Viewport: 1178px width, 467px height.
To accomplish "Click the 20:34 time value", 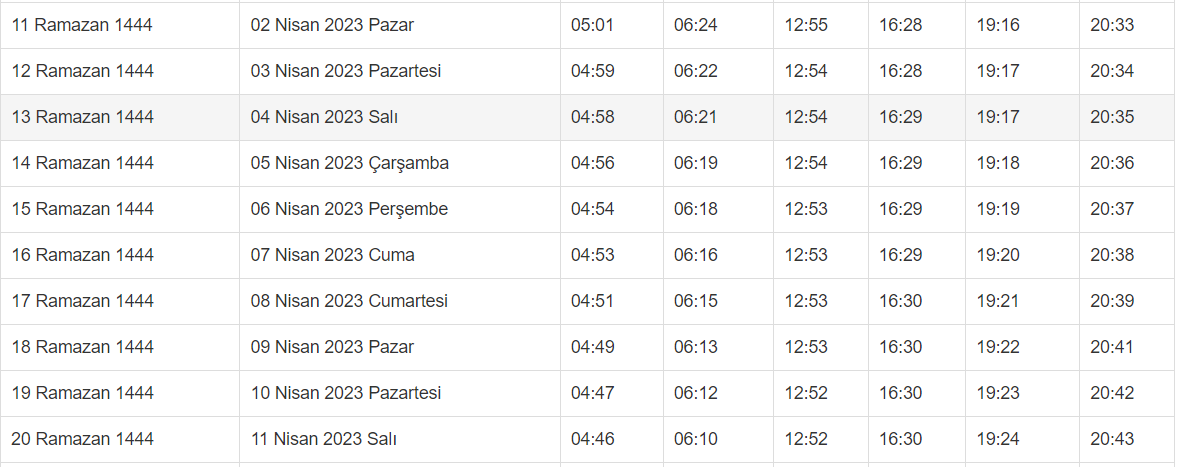I will 1112,71.
